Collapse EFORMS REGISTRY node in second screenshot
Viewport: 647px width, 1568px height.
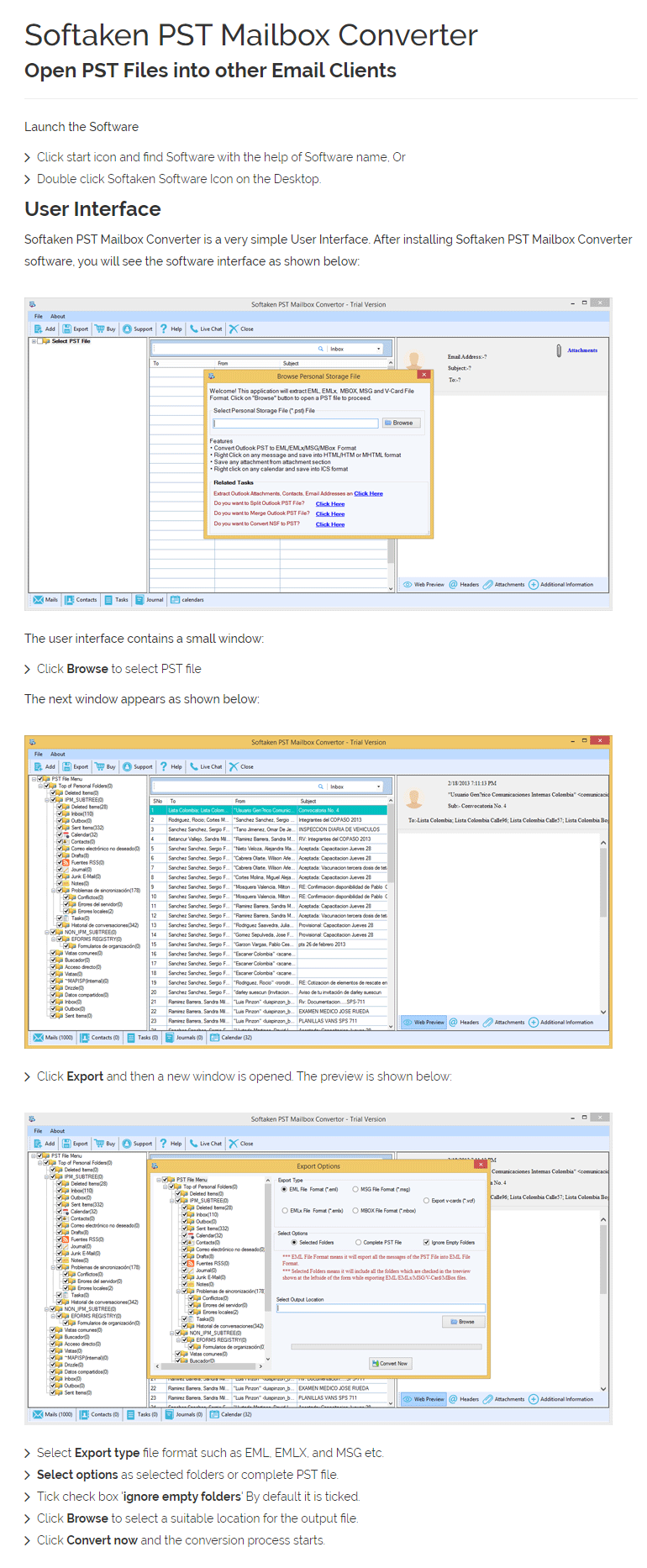click(54, 939)
